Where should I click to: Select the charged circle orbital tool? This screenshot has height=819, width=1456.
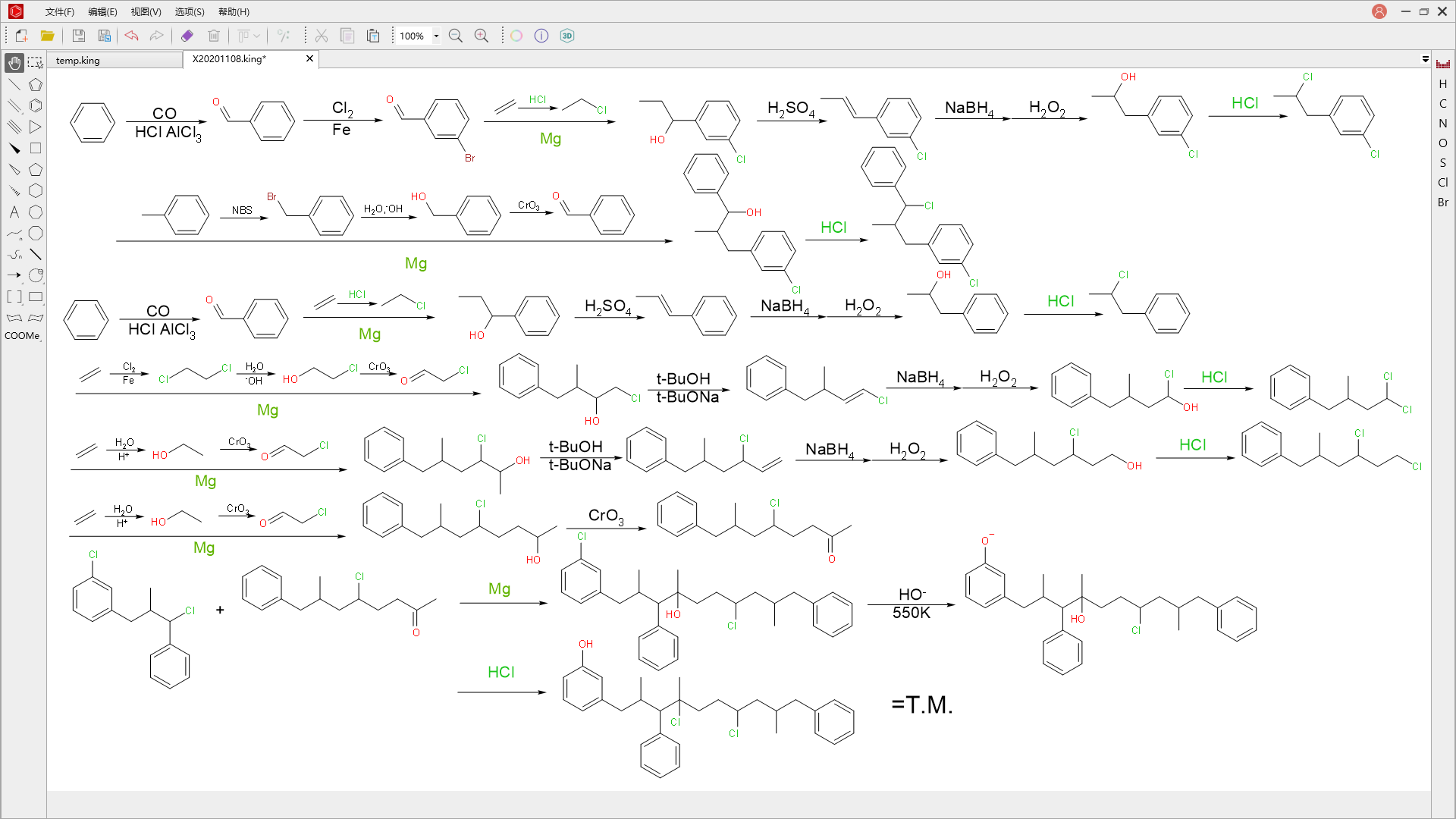(36, 275)
